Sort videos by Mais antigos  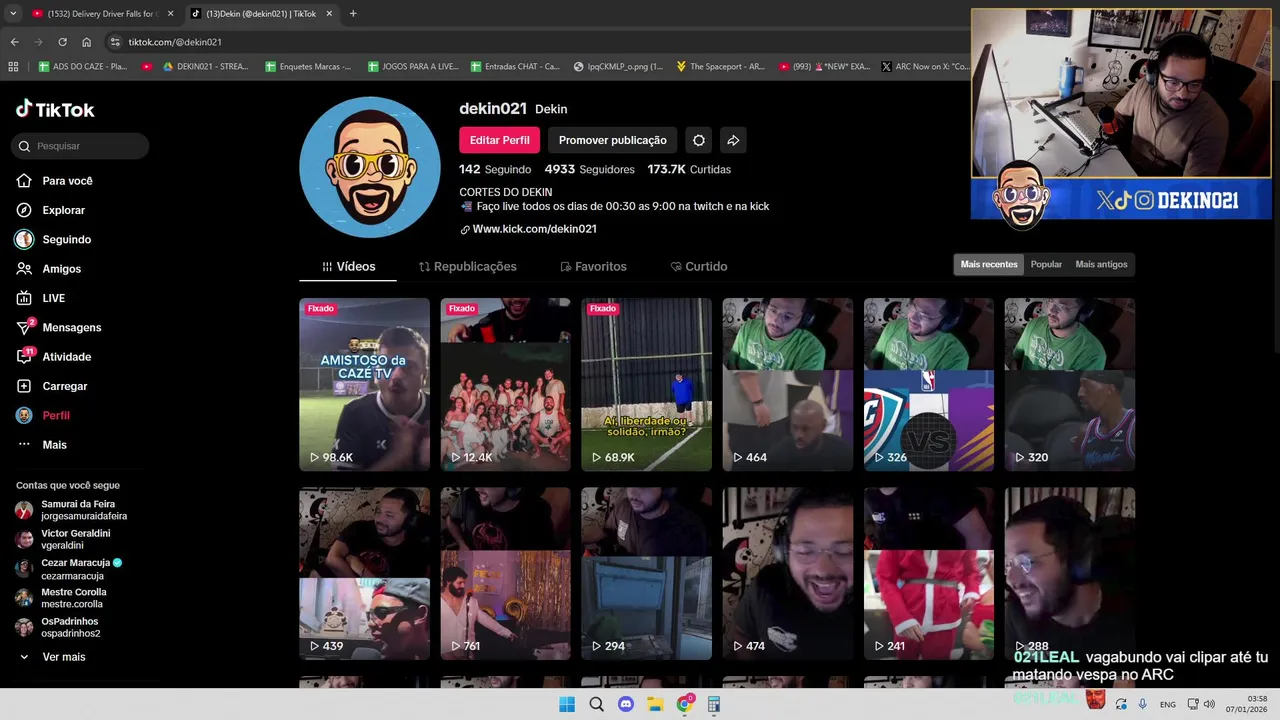[x=1101, y=264]
